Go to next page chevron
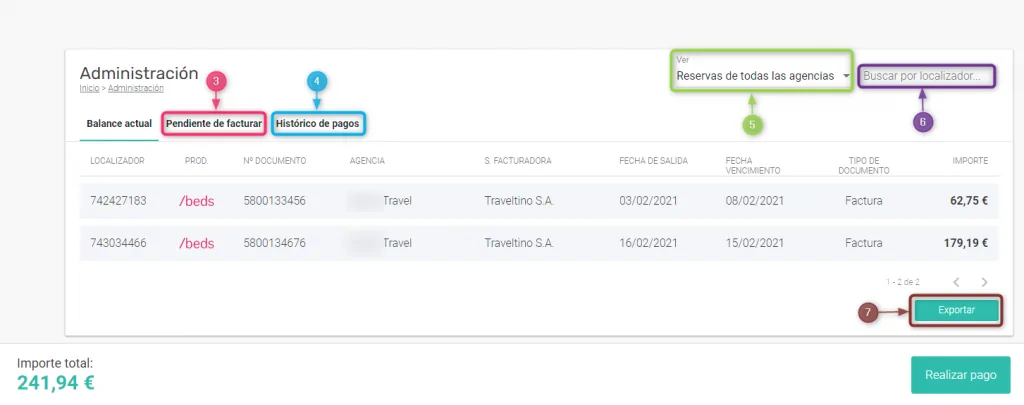The image size is (1024, 405). tap(985, 283)
